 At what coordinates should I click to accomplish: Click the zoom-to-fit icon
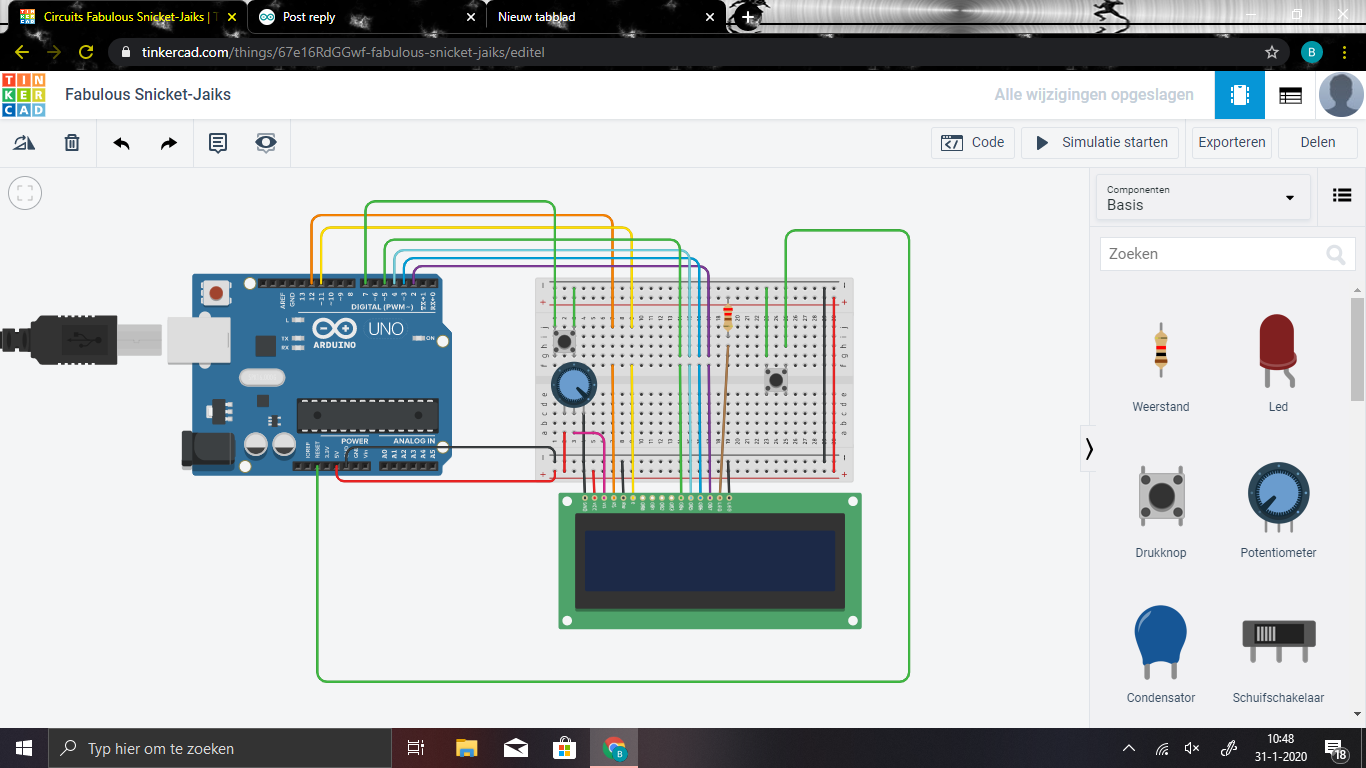coord(24,193)
